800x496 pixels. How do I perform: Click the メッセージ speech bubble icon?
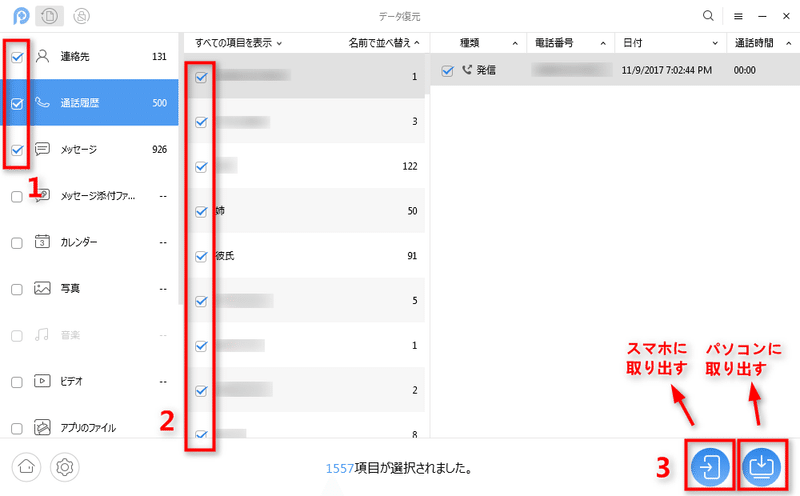(x=42, y=149)
